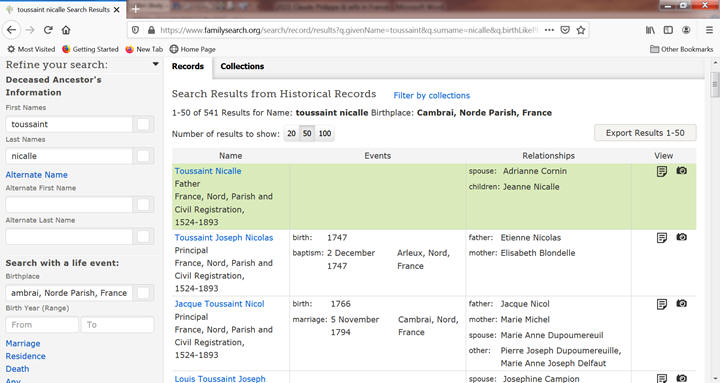Tick exact checkbox beside First Names field
This screenshot has height=383, width=720.
tap(143, 124)
